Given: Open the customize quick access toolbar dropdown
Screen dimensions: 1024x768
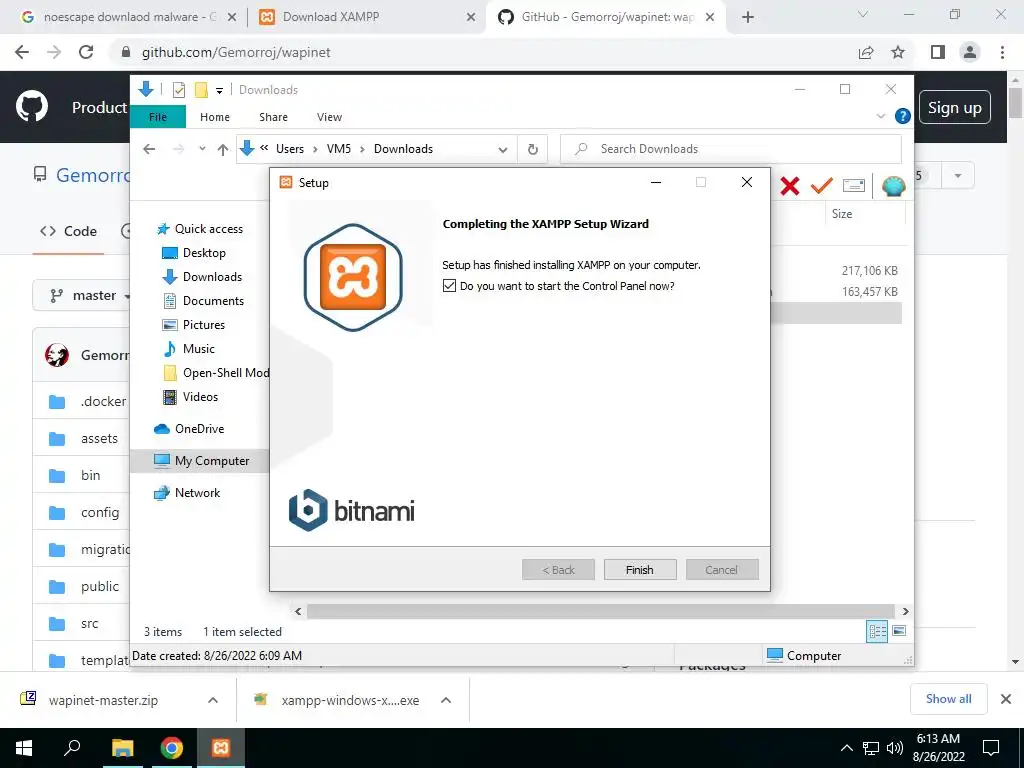Looking at the screenshot, I should [219, 91].
